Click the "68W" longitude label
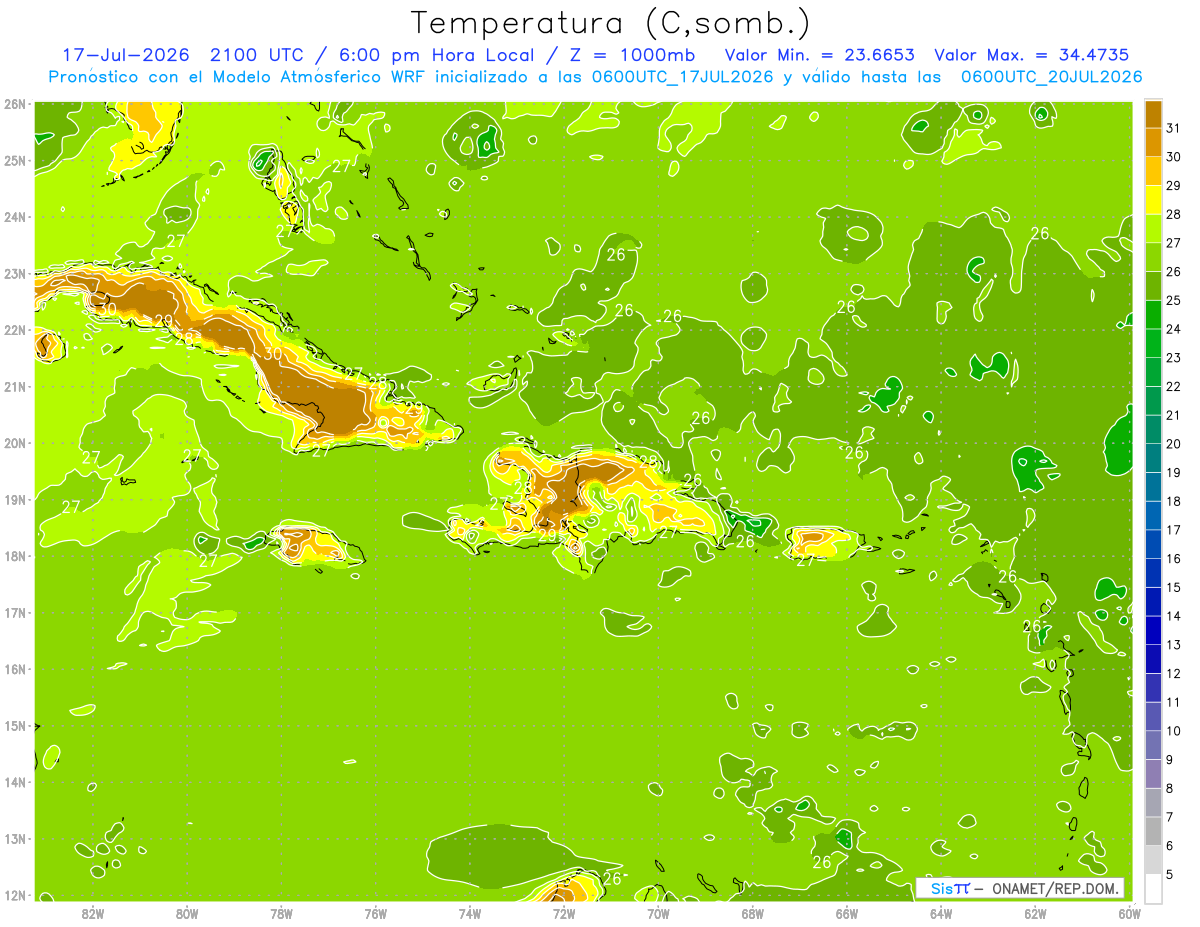Screen dimensions: 1200x927 coord(753,912)
